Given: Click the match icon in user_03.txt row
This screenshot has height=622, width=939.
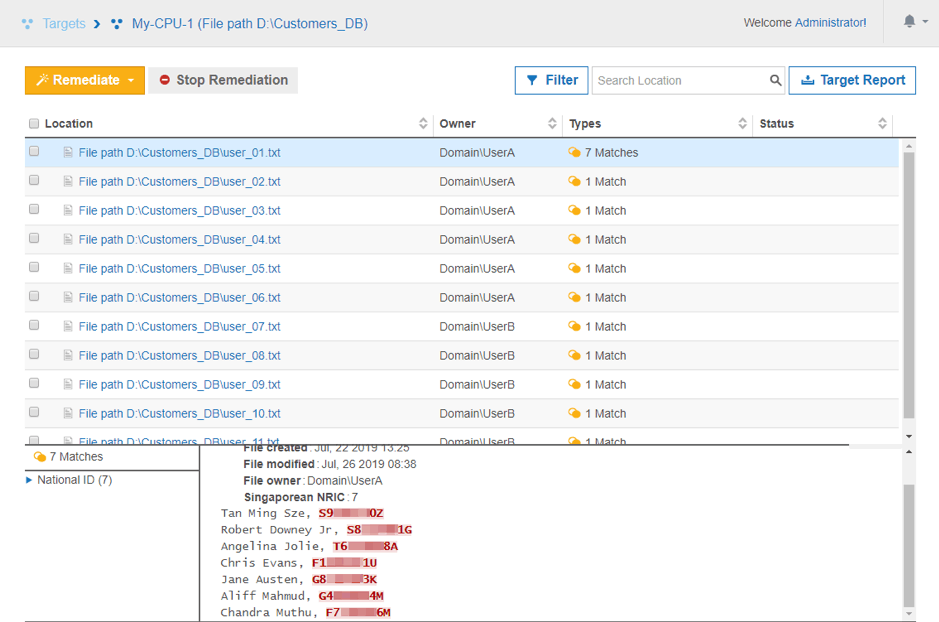Looking at the screenshot, I should click(x=574, y=211).
